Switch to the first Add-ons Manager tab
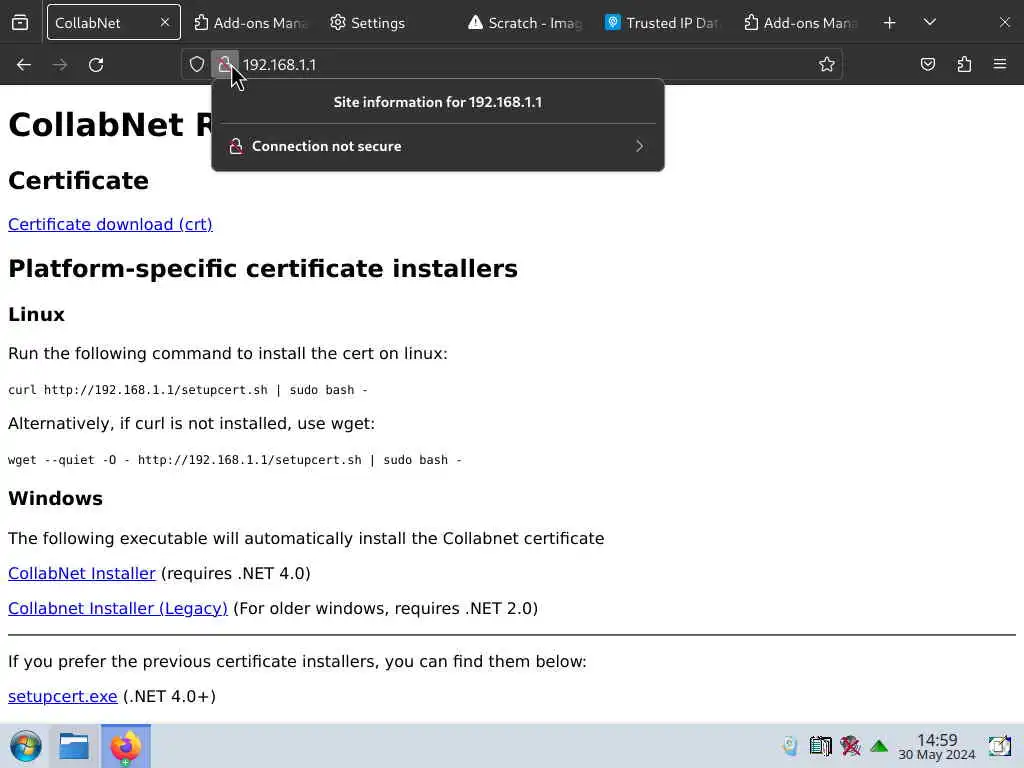 pos(251,23)
